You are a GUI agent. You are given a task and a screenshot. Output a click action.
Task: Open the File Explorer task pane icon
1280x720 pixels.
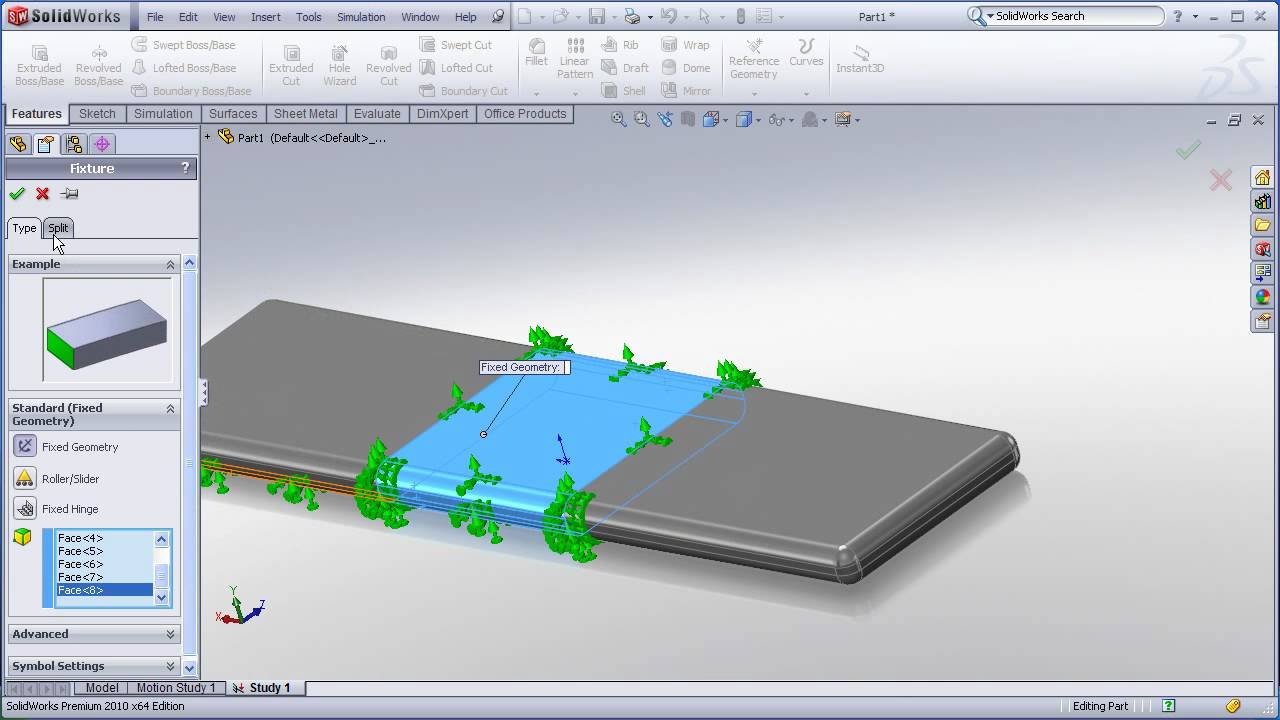click(1262, 225)
